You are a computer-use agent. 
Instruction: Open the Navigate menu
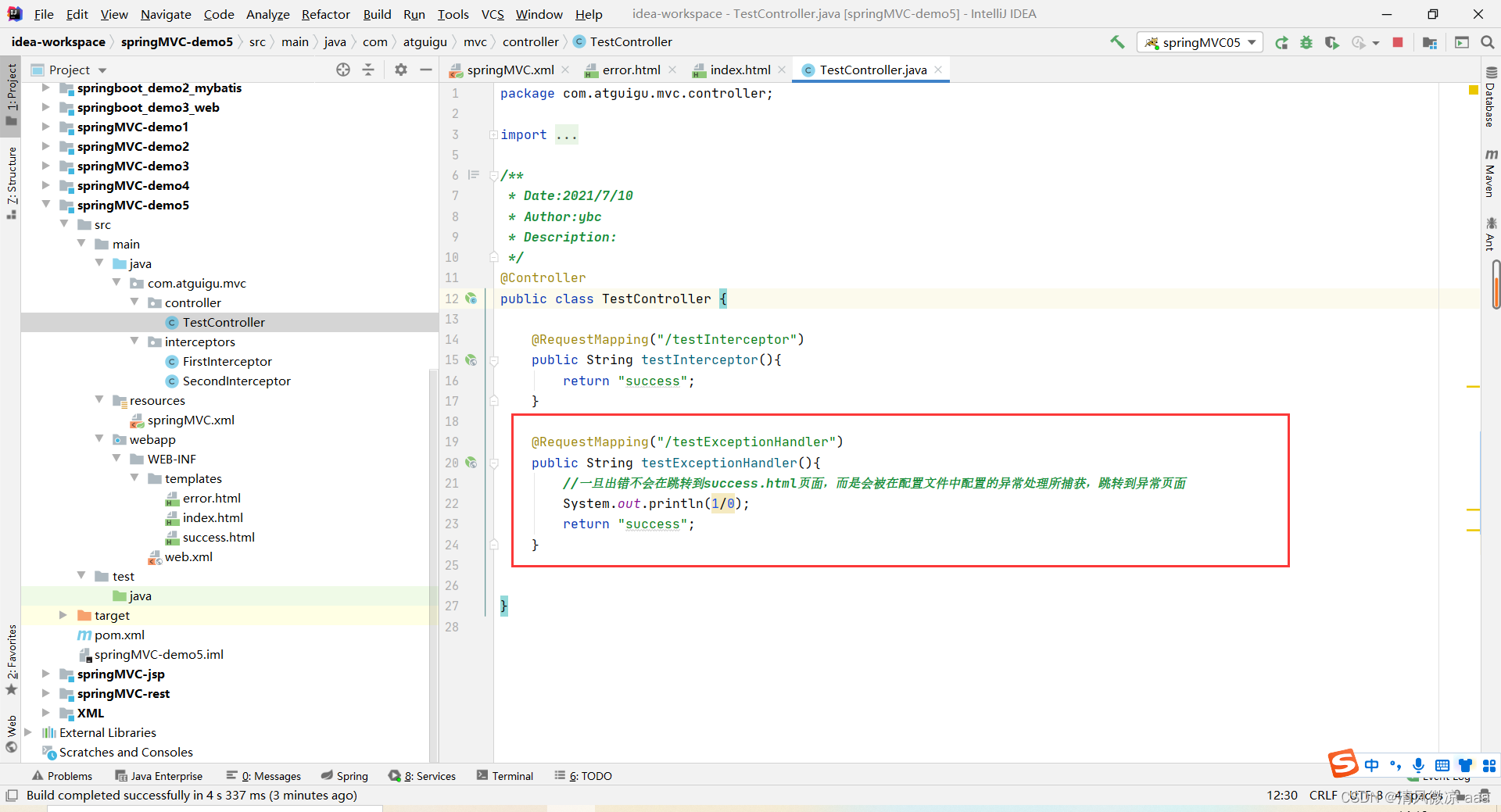(x=166, y=14)
